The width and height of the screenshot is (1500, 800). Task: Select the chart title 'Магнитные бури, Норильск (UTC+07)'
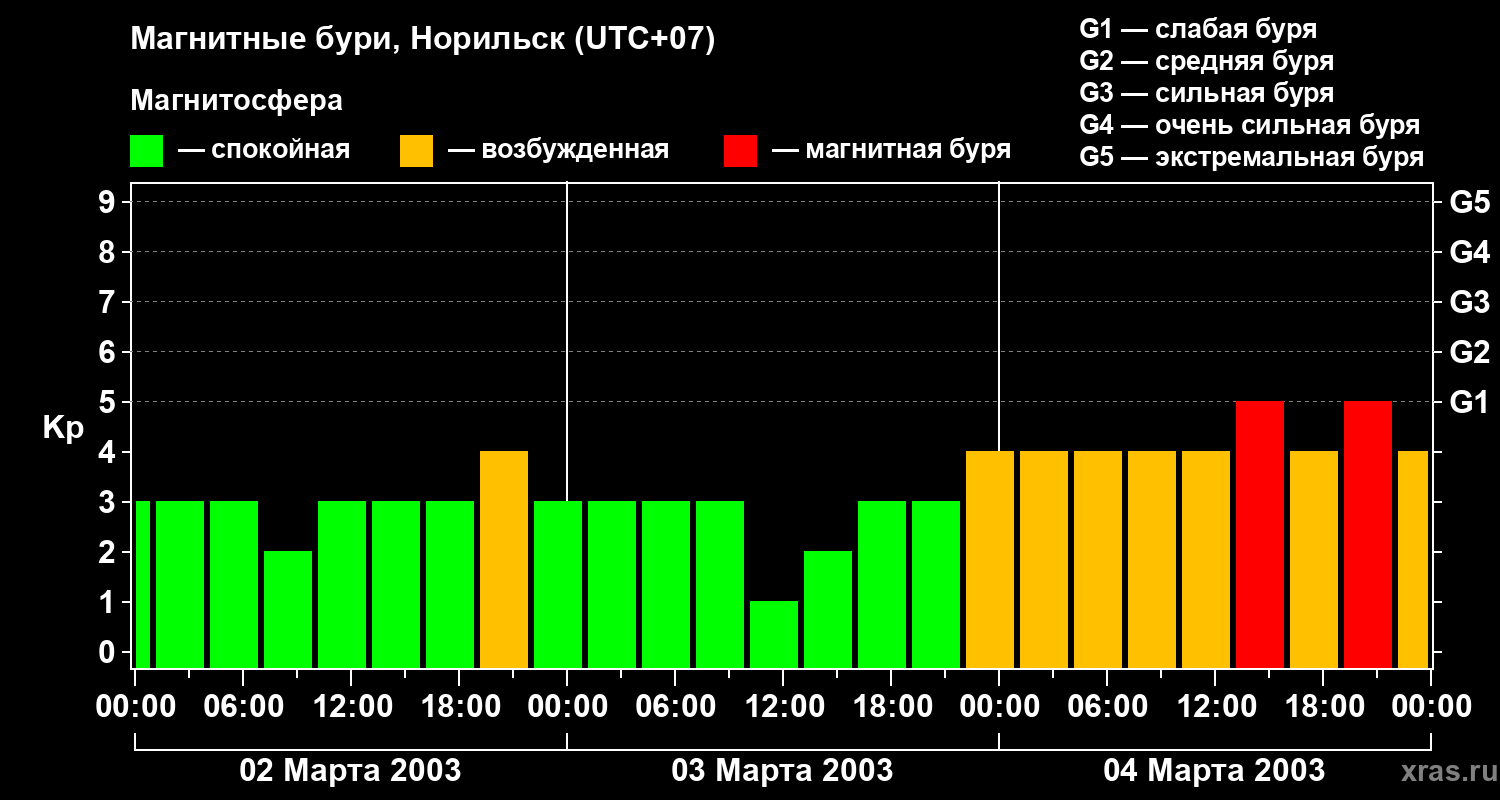(423, 40)
